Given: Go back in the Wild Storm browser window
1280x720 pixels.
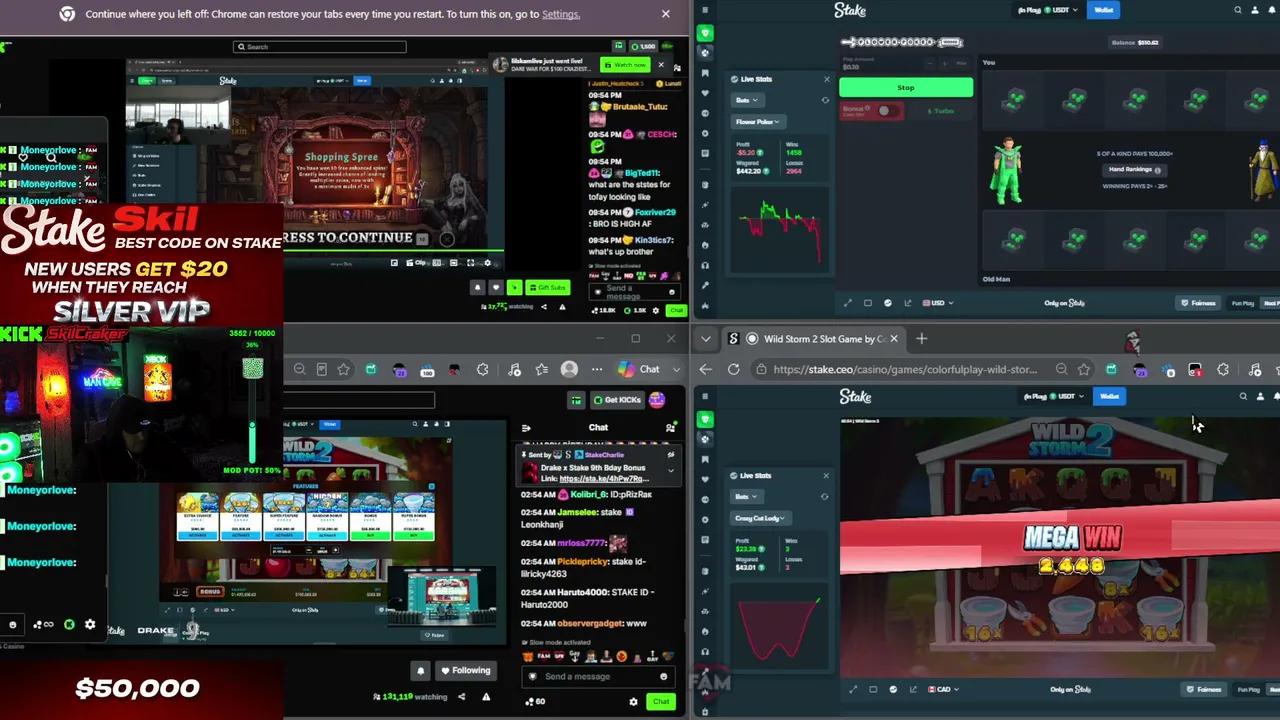Looking at the screenshot, I should click(705, 369).
